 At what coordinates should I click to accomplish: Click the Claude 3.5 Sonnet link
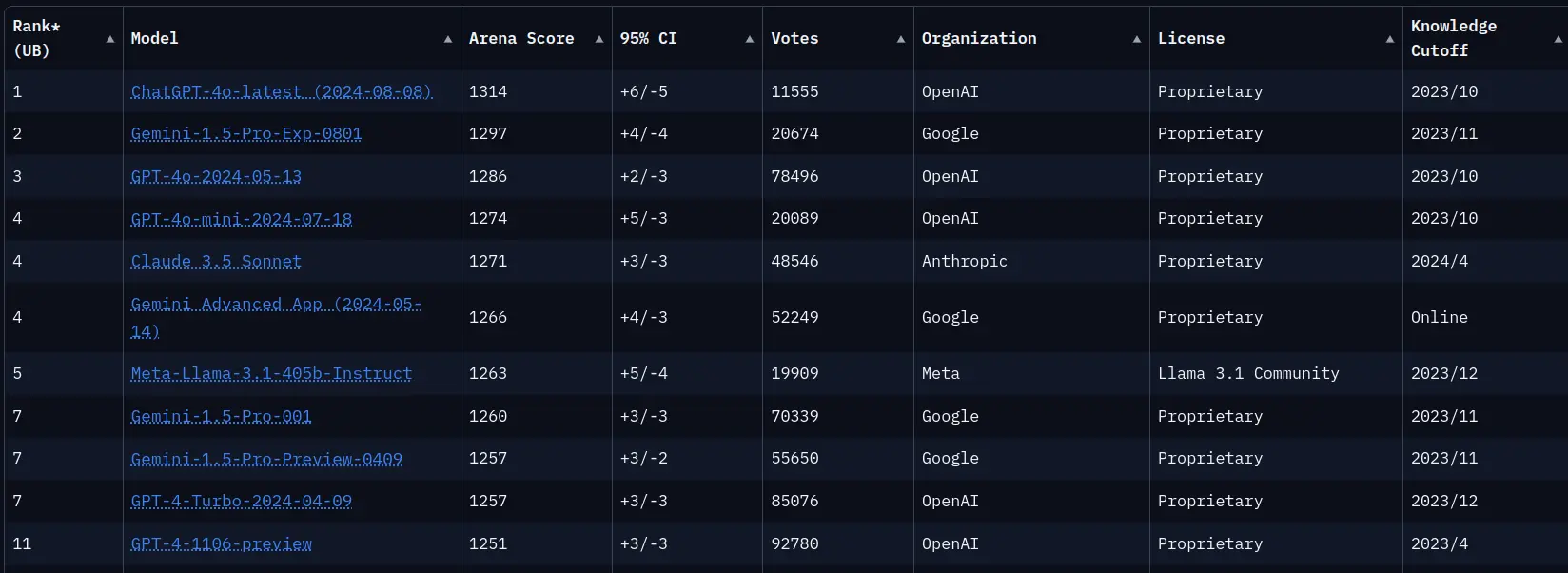tap(216, 261)
